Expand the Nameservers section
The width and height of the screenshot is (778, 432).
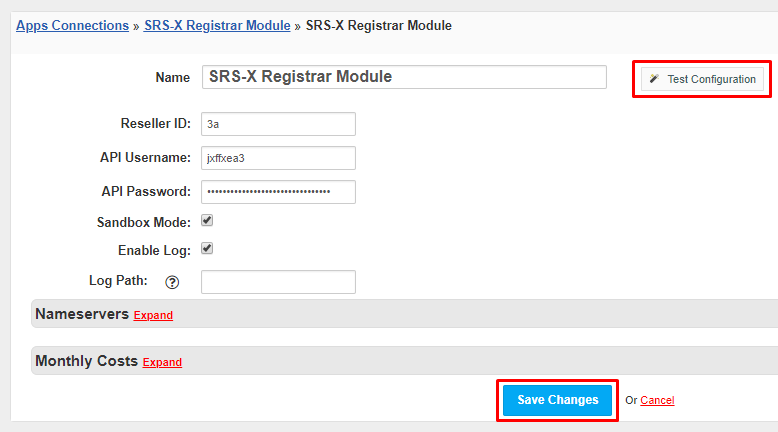[153, 315]
